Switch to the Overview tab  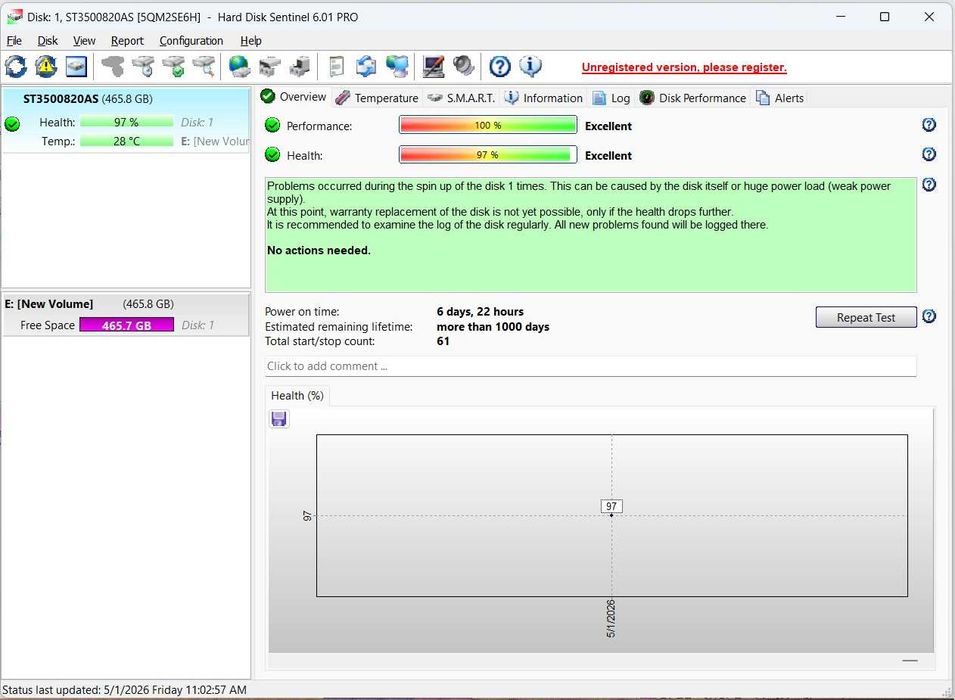[x=294, y=97]
